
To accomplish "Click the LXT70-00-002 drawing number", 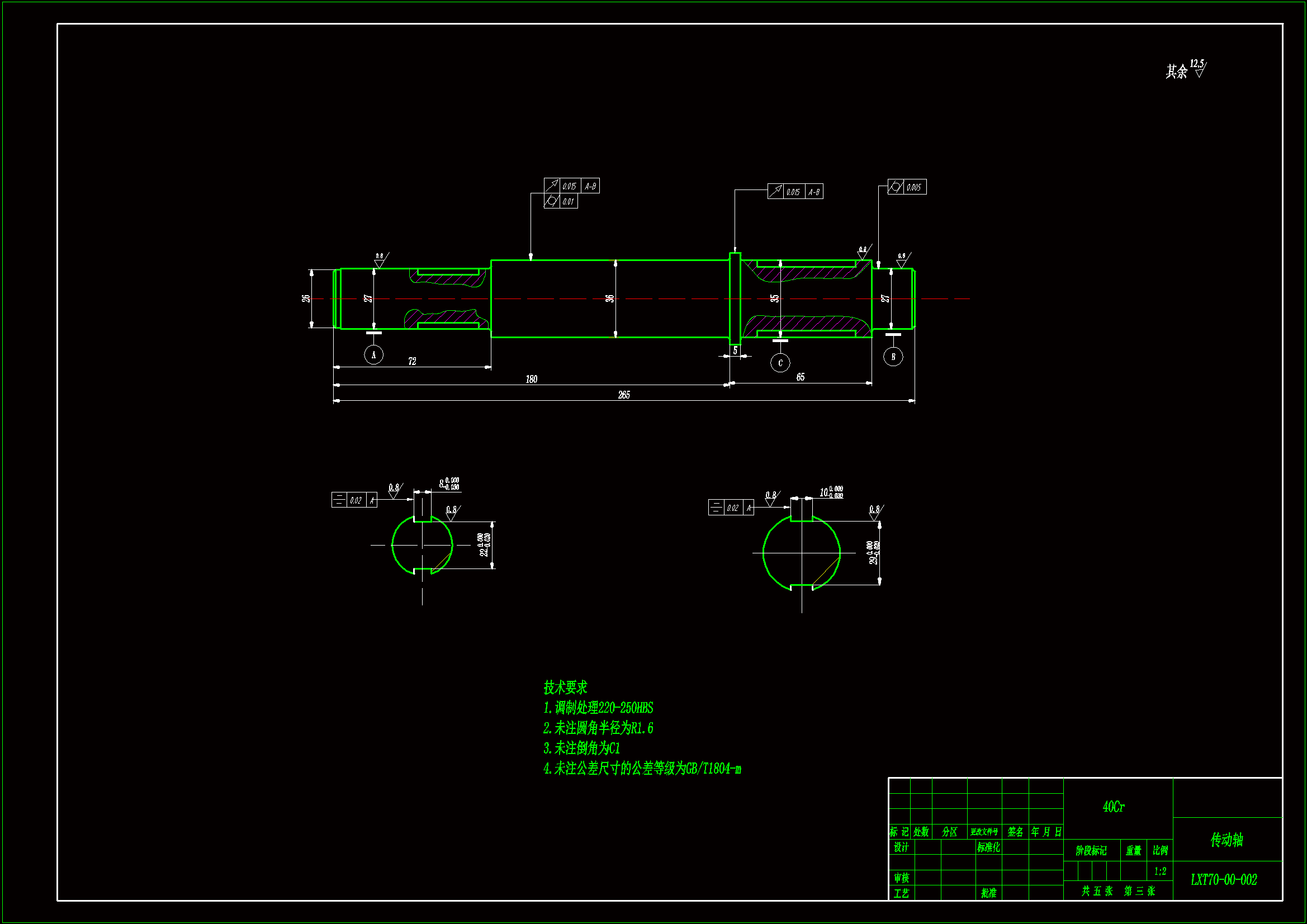I will 1224,880.
